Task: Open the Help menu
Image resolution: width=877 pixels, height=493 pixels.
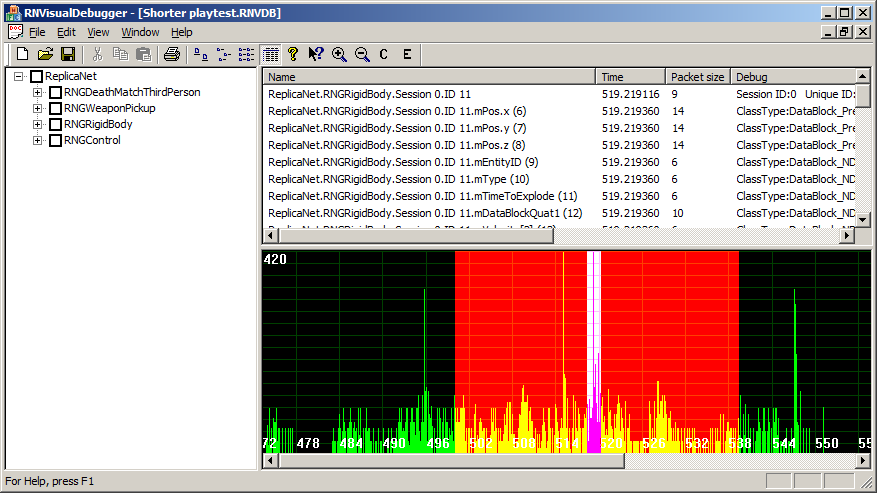Action: click(x=182, y=32)
